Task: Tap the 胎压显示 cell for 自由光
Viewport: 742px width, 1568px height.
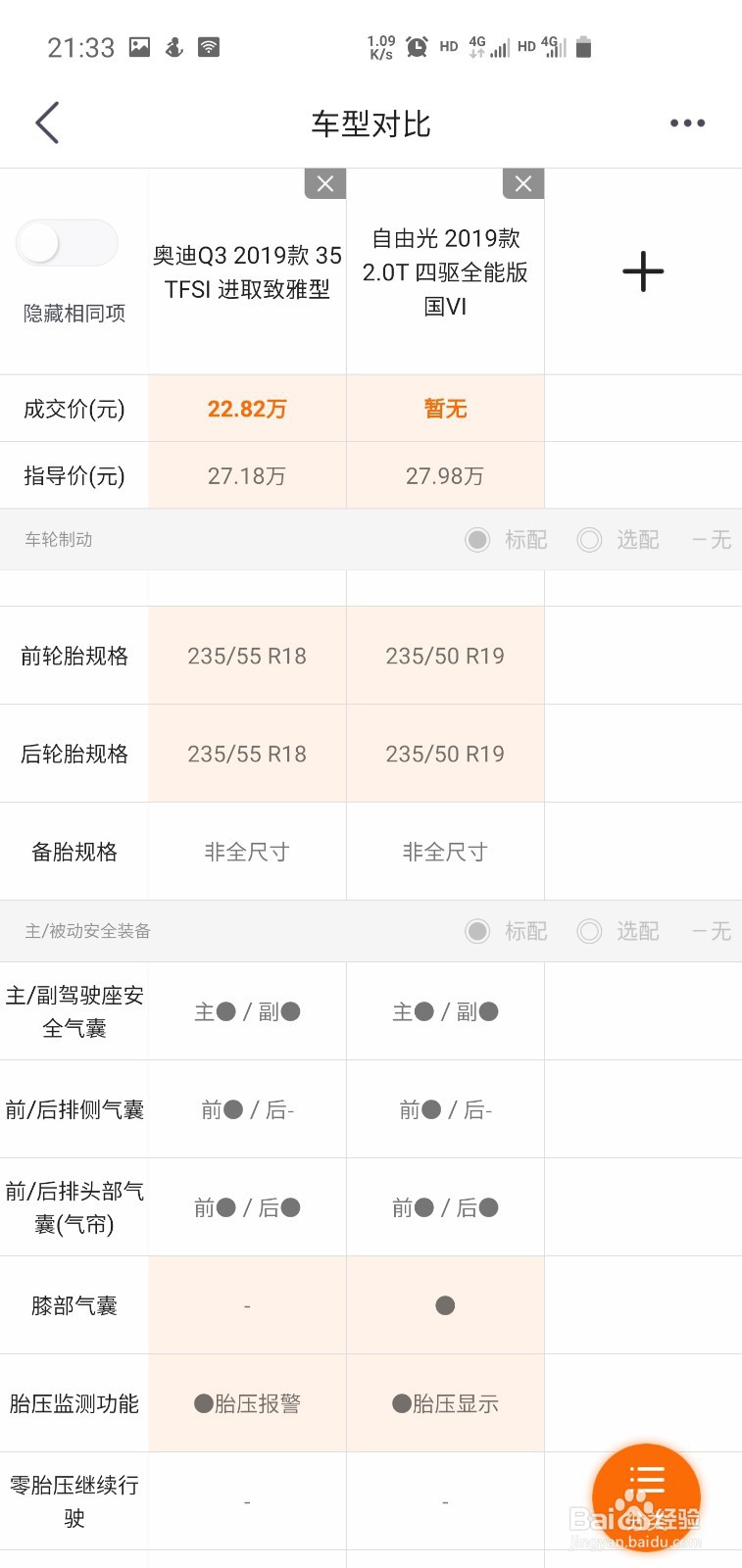Action: 445,1403
